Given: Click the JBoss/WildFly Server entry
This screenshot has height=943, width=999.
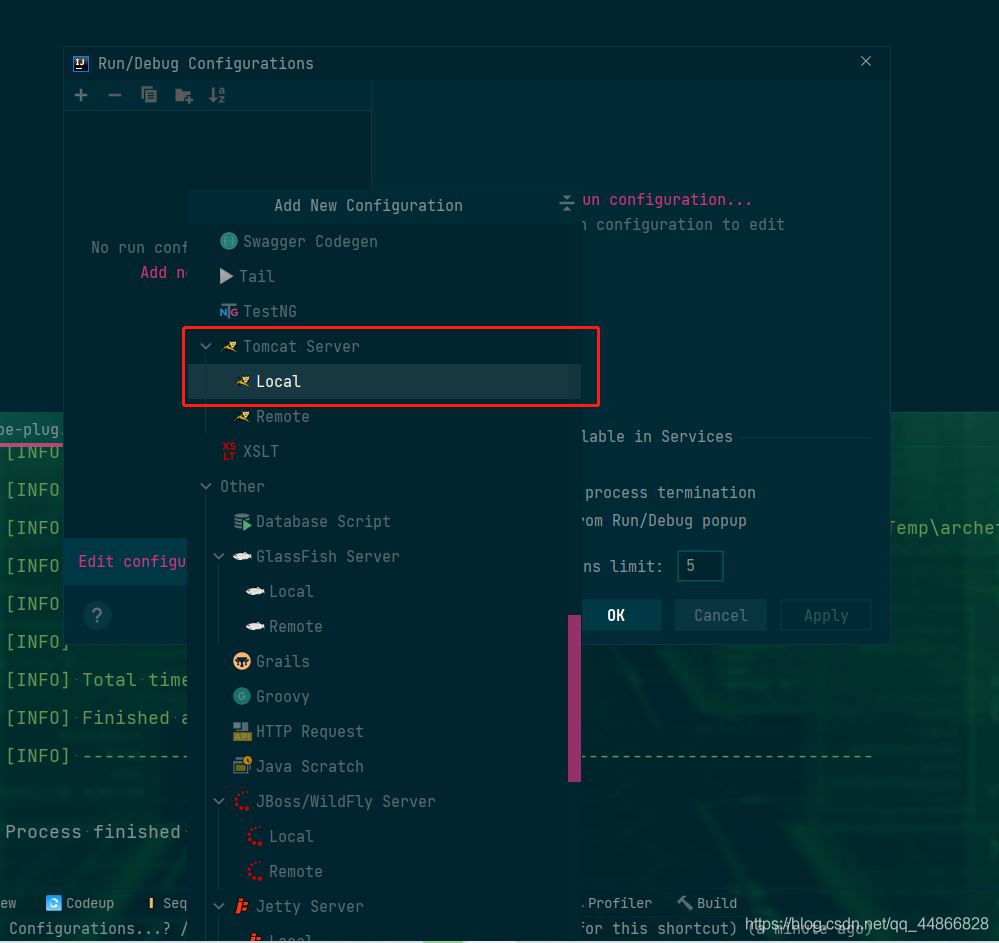Looking at the screenshot, I should (x=384, y=802).
